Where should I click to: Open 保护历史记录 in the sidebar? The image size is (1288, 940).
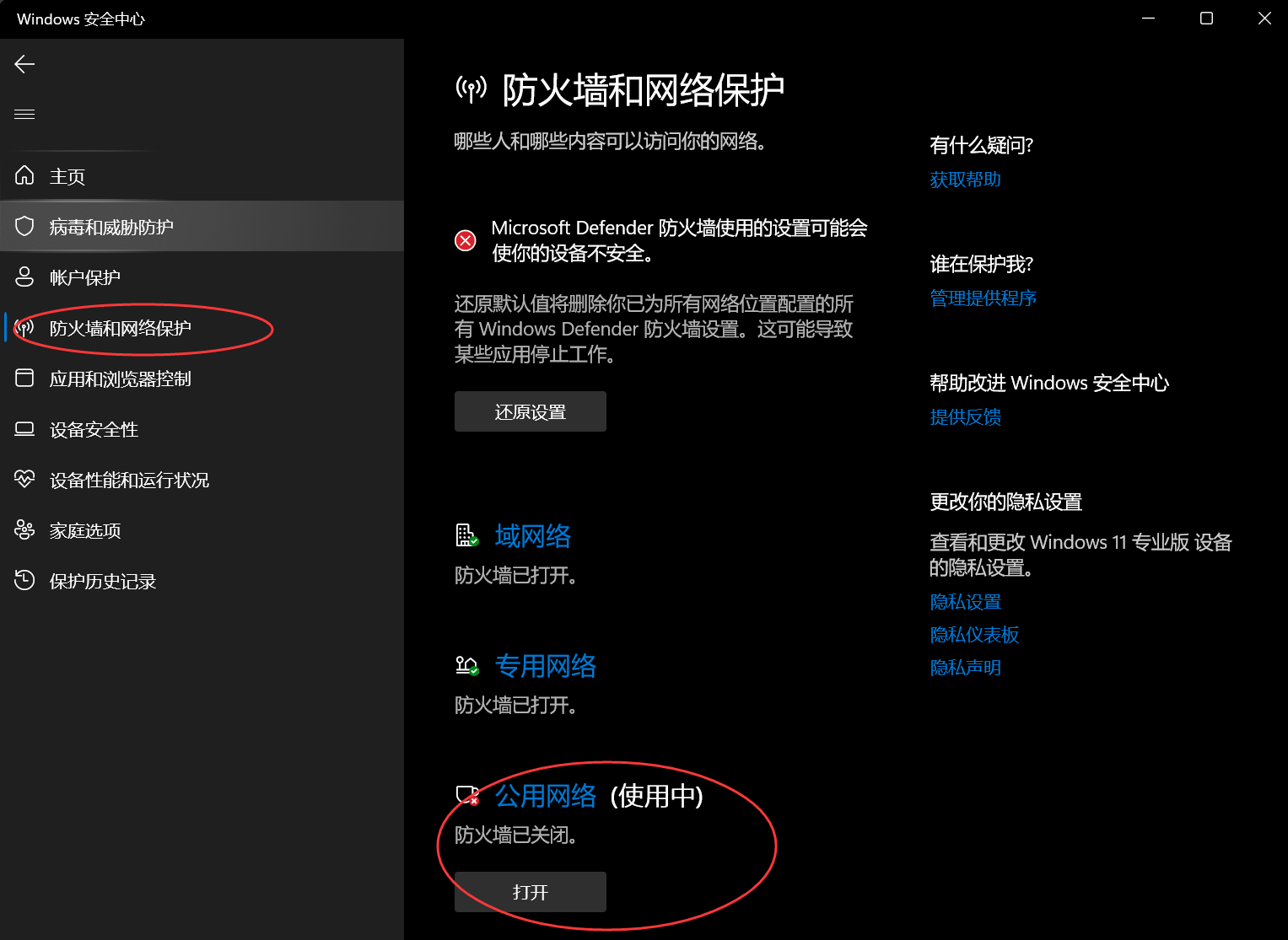coord(202,581)
